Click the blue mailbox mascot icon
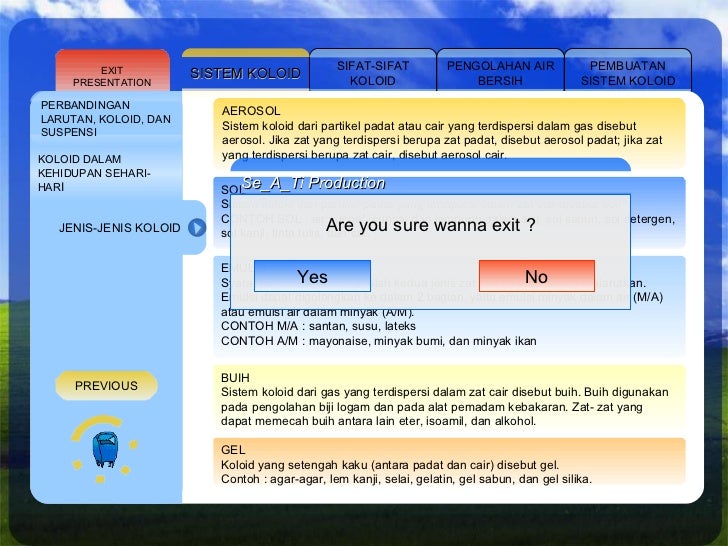Viewport: 728px width, 546px height. point(105,449)
